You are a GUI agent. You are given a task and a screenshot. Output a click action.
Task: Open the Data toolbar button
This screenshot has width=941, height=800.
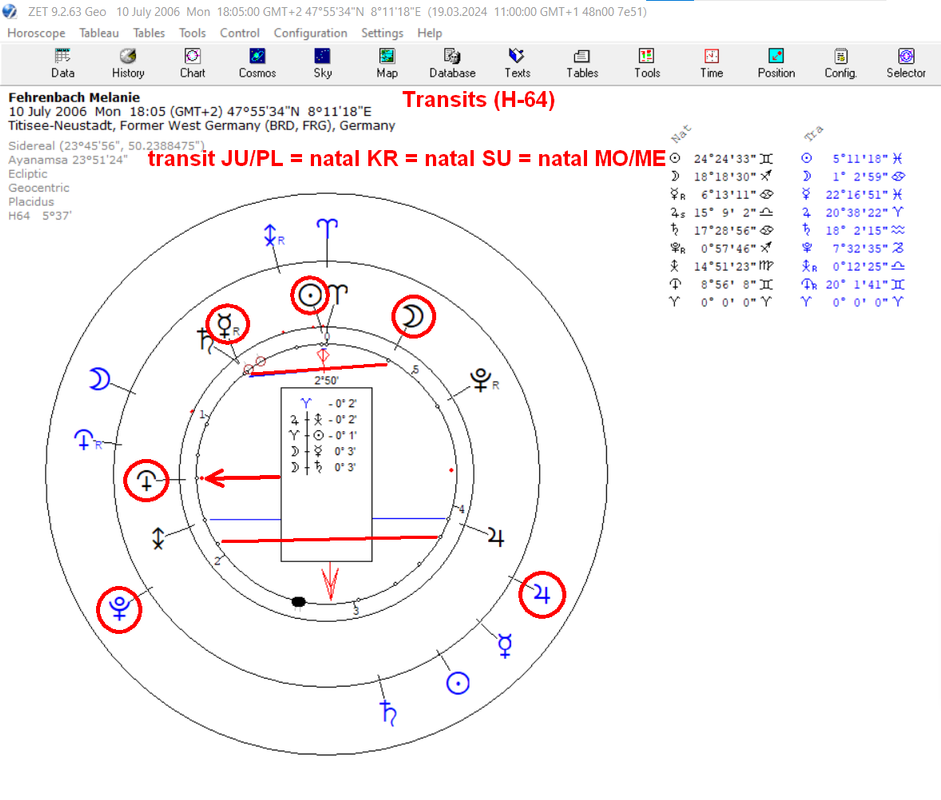tap(62, 64)
